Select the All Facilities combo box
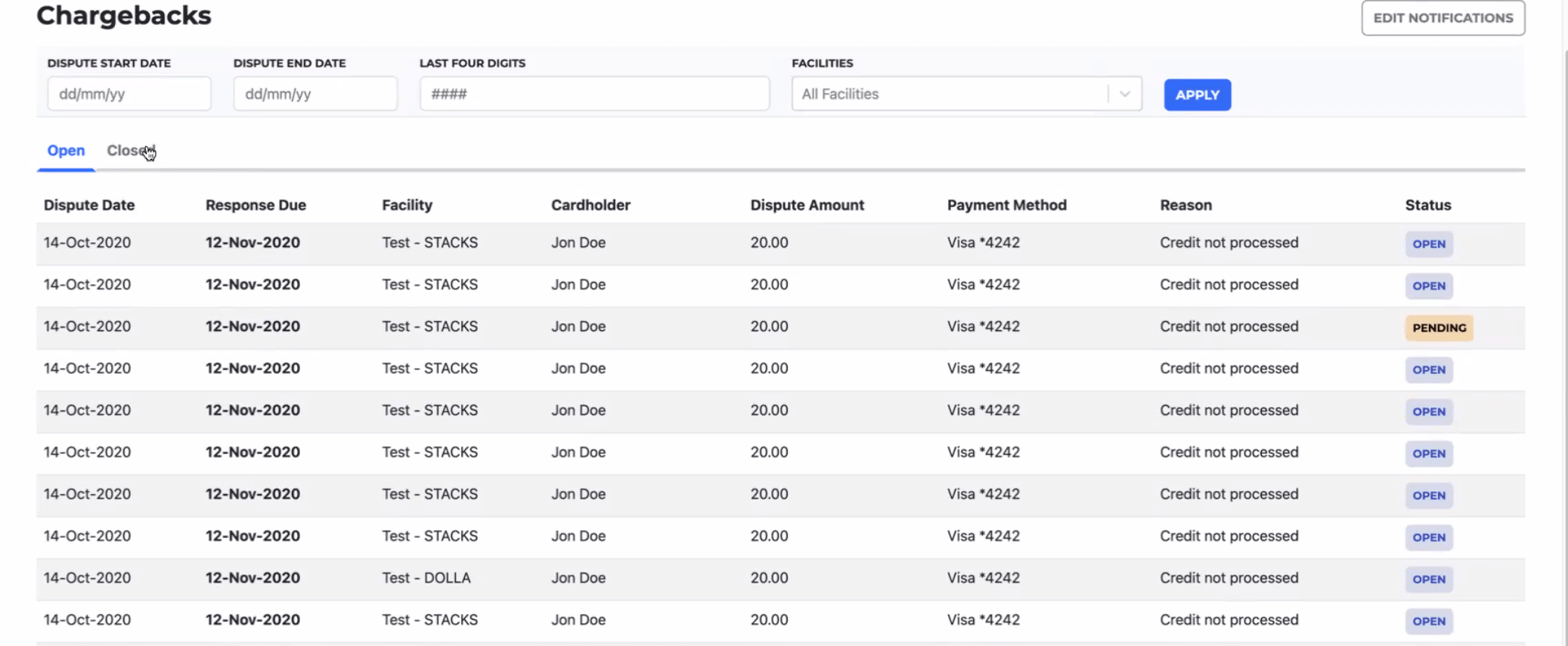Viewport: 1568px width, 646px height. (949, 94)
